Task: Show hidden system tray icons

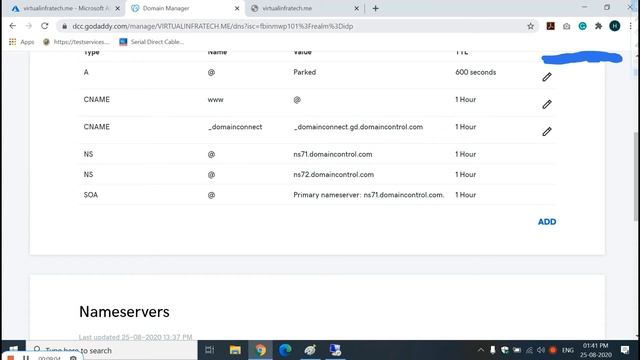Action: click(x=480, y=350)
